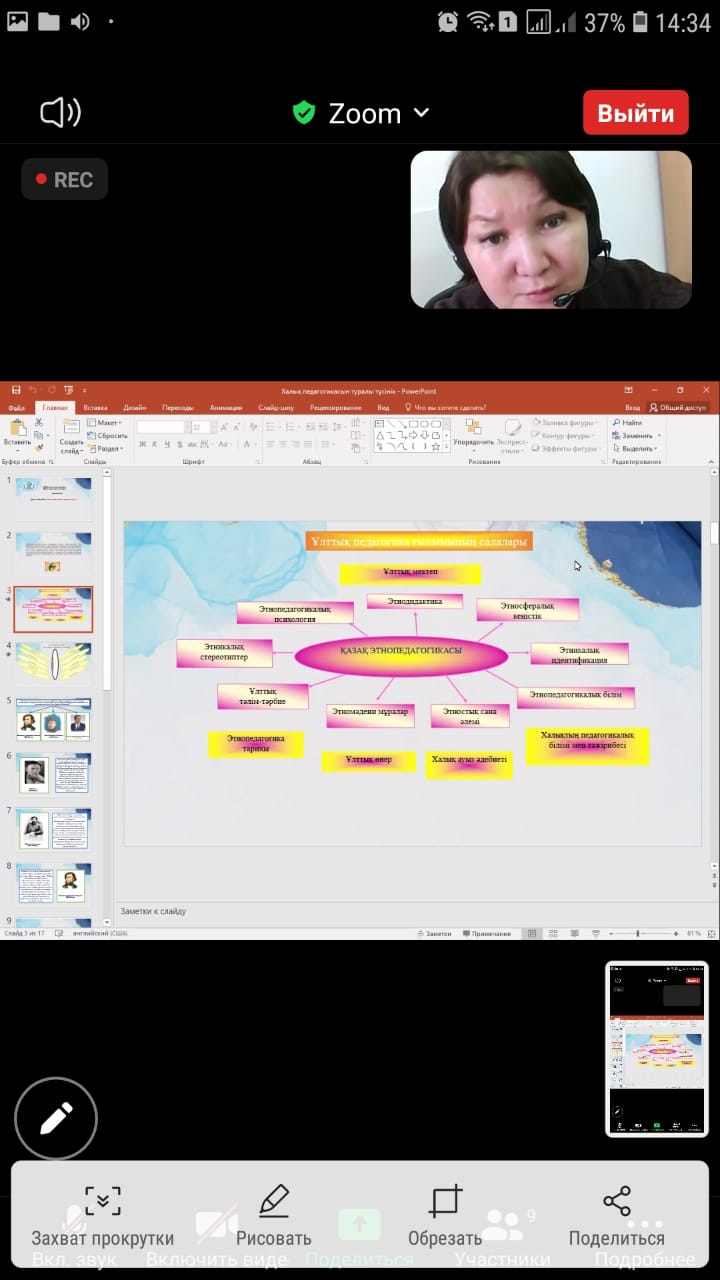Switch to the Вид ribbon tab
The image size is (720, 1280).
pos(383,408)
